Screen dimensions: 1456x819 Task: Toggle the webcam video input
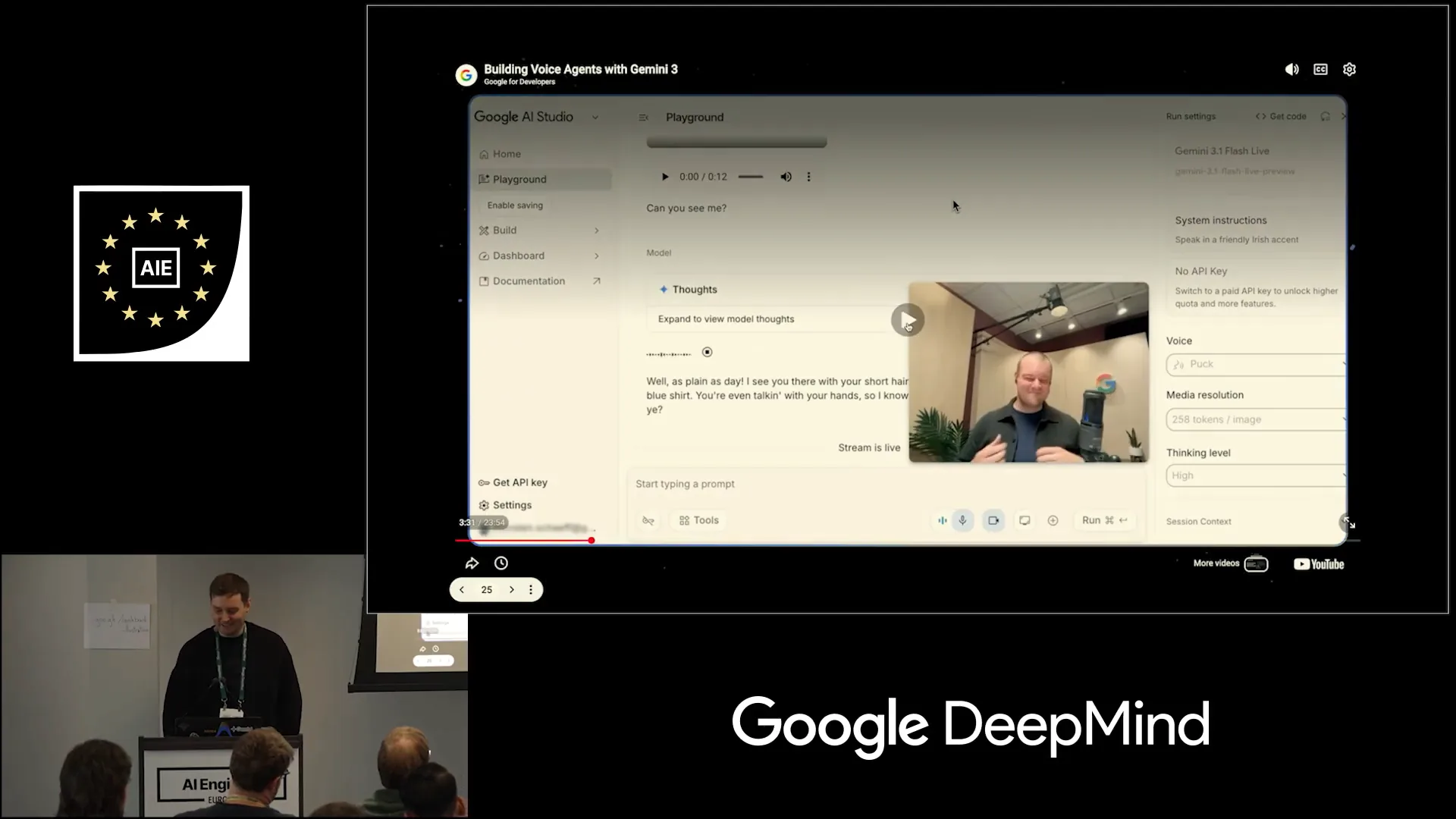[993, 521]
